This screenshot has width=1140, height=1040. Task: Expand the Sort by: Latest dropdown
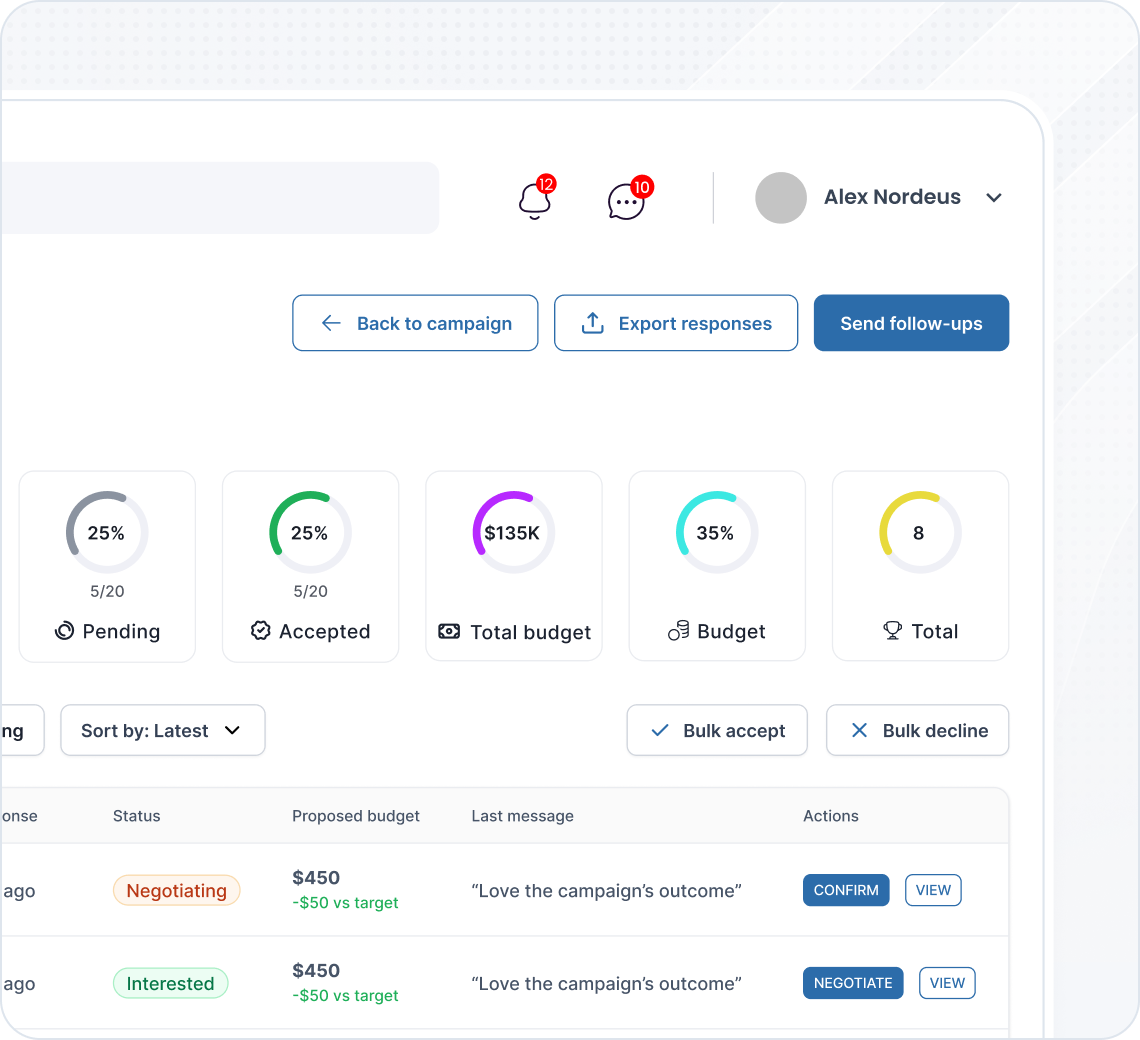click(162, 730)
